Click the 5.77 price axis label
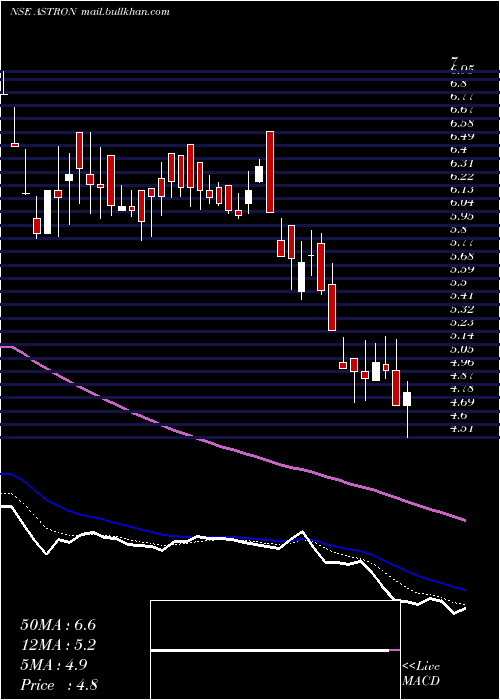Screen dimensions: 500x700 point(462,242)
